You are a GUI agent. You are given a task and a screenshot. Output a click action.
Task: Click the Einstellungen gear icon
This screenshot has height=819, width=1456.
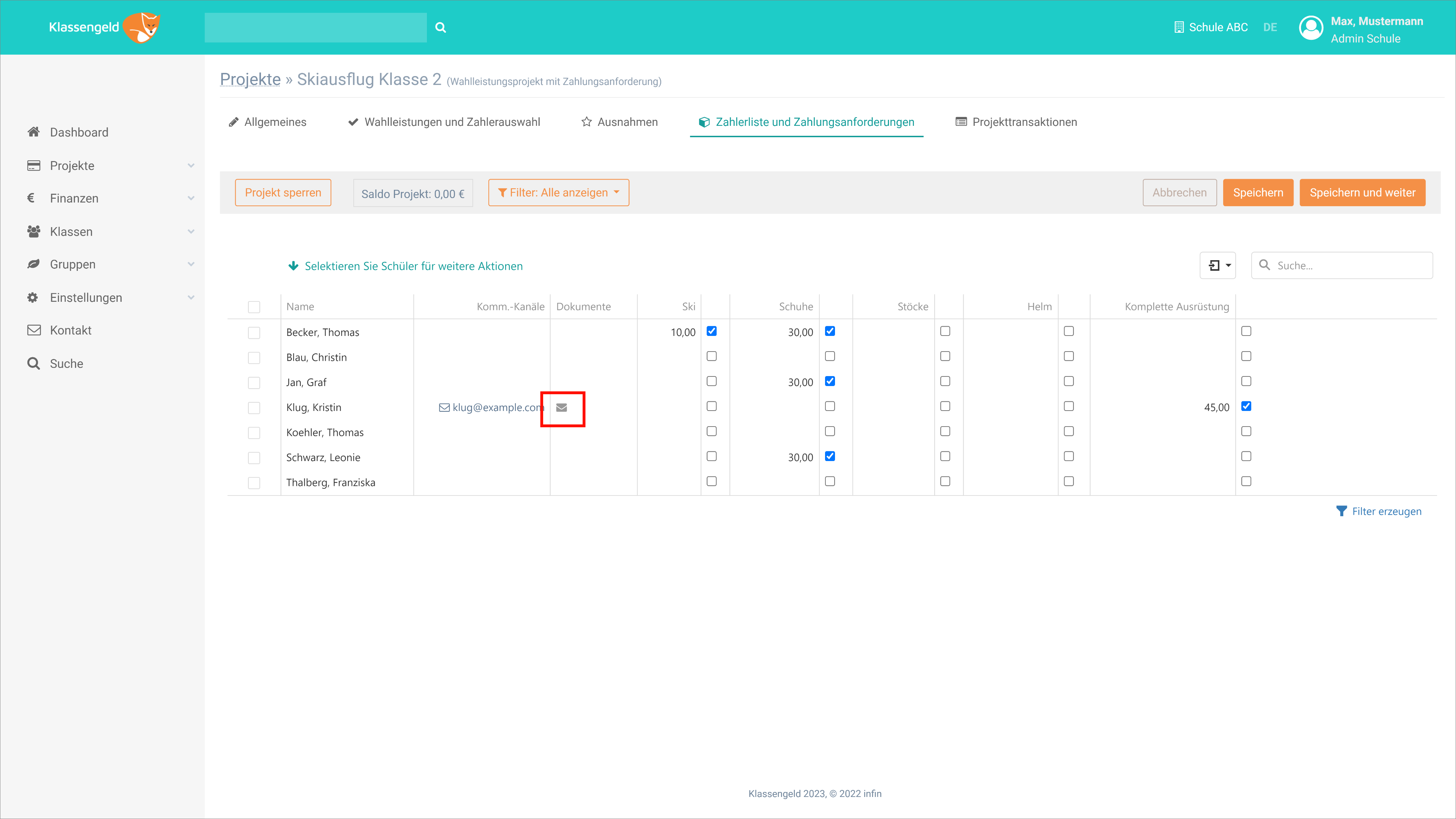pyautogui.click(x=33, y=297)
